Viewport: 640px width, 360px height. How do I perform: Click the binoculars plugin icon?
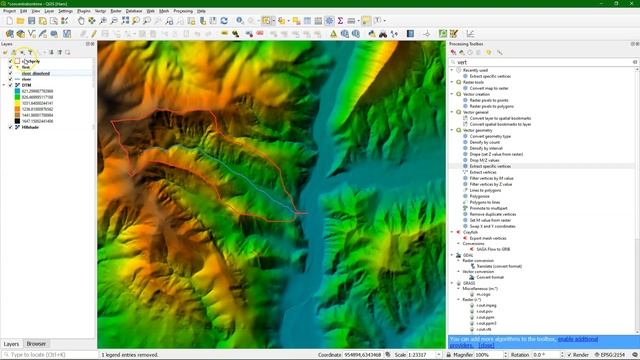pyautogui.click(x=383, y=34)
